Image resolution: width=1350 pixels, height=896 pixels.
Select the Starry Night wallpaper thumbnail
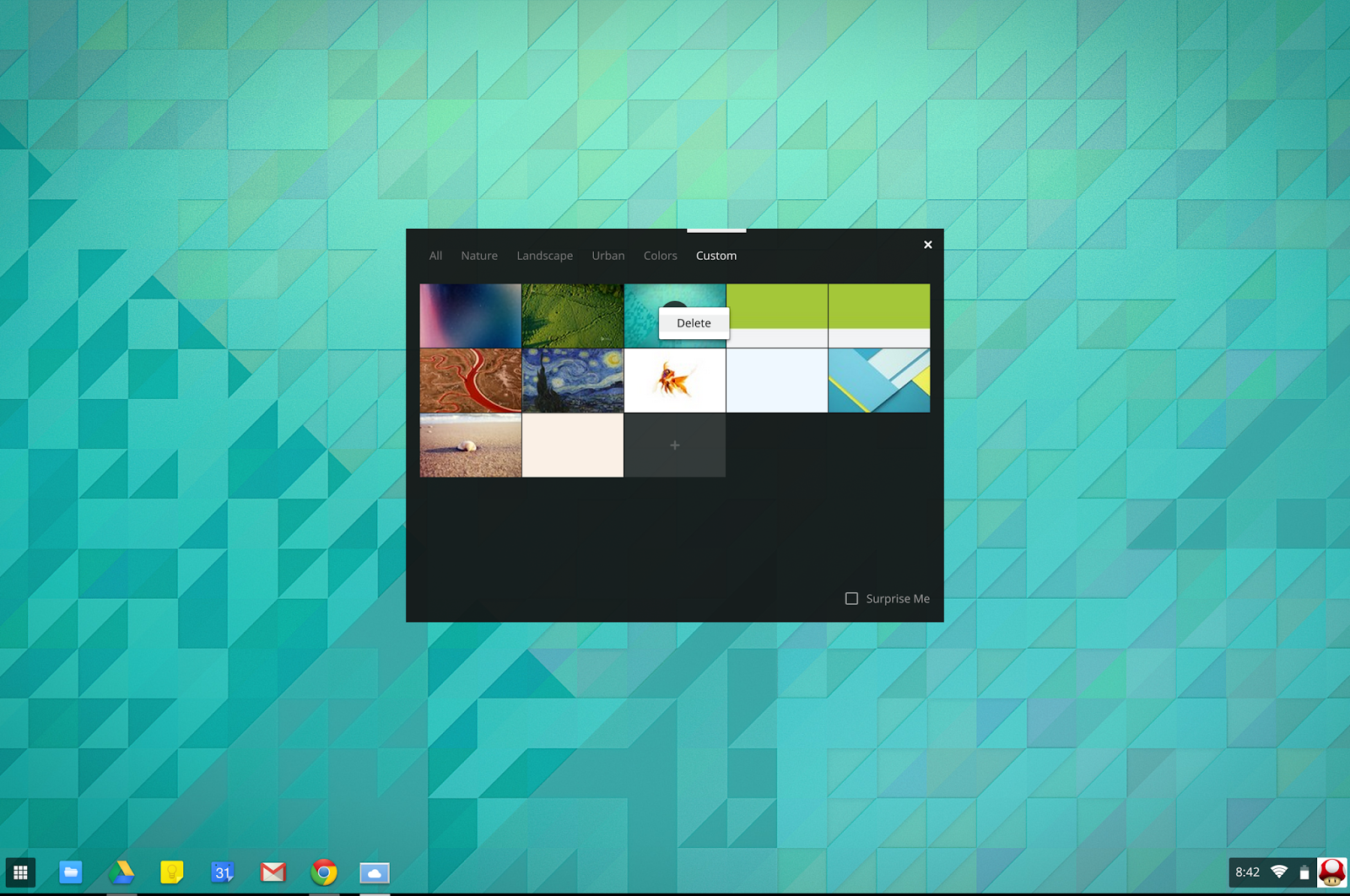pos(573,381)
